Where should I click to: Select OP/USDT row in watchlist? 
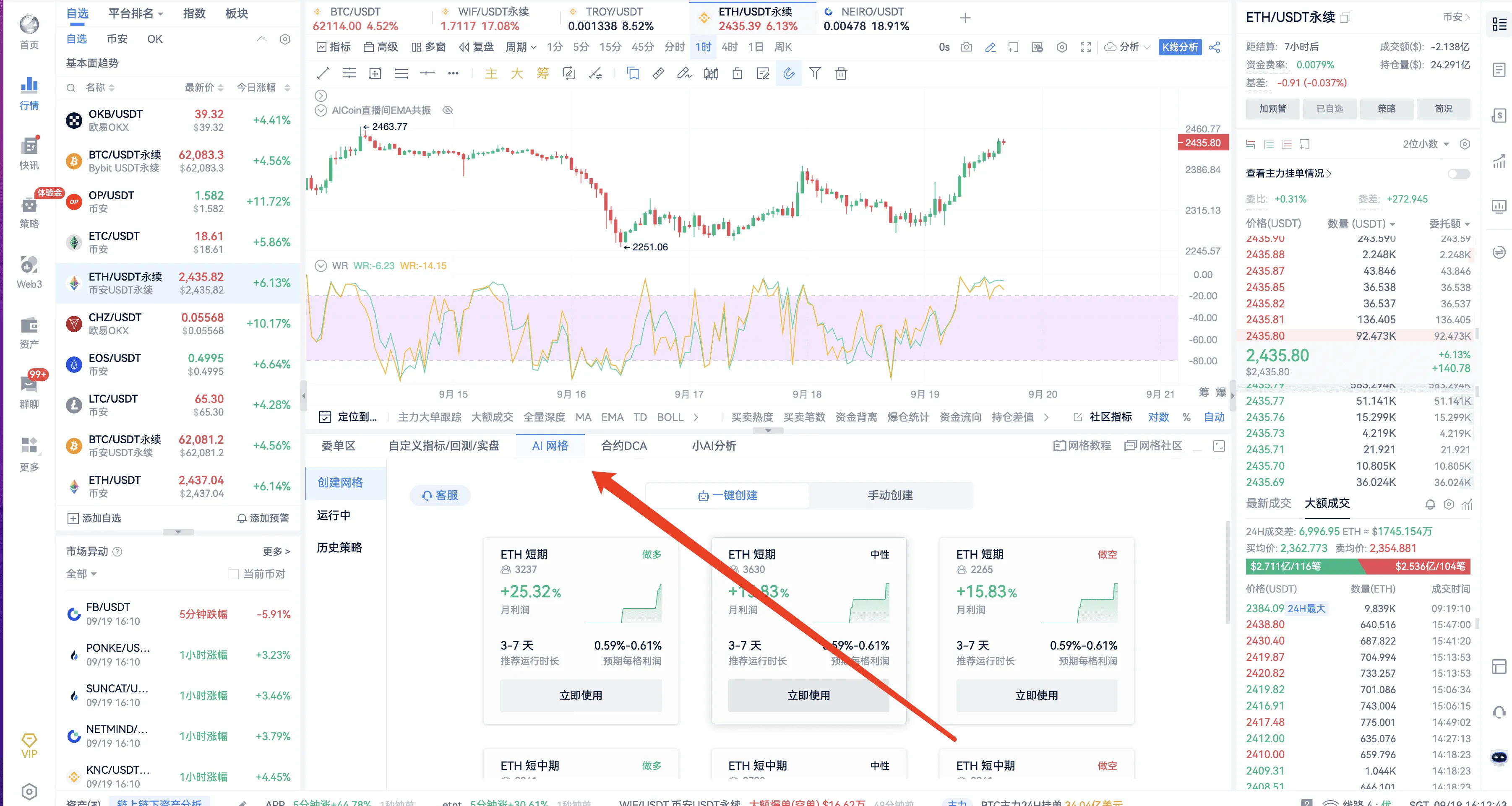click(x=178, y=201)
